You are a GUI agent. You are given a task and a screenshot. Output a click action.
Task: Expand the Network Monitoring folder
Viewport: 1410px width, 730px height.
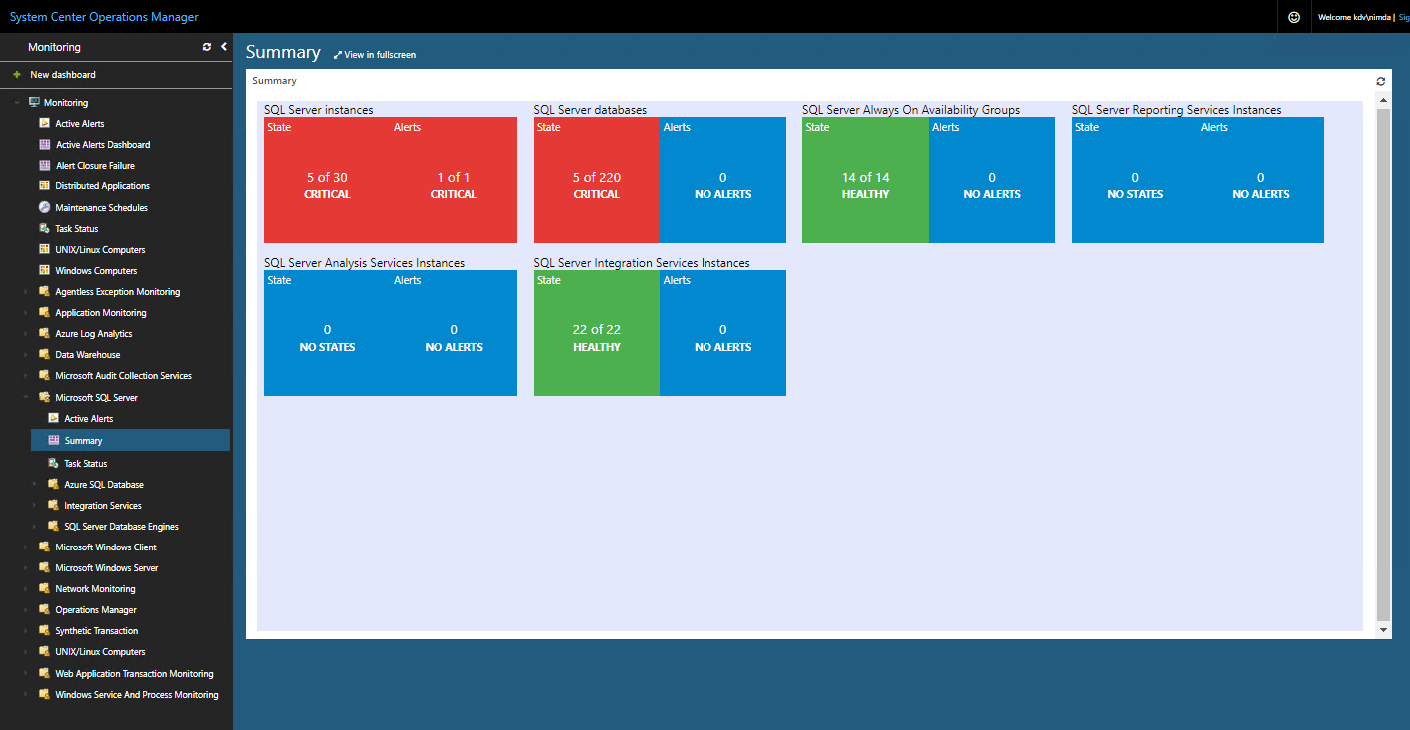[x=27, y=589]
